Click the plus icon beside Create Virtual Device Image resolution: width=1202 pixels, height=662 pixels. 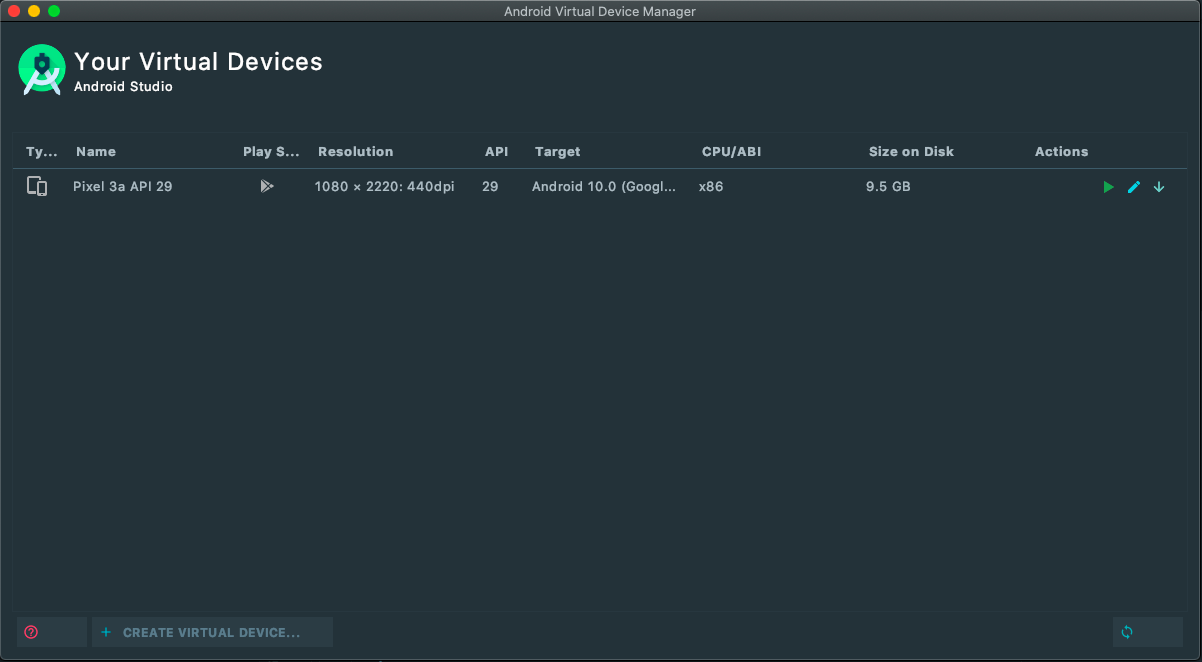106,632
